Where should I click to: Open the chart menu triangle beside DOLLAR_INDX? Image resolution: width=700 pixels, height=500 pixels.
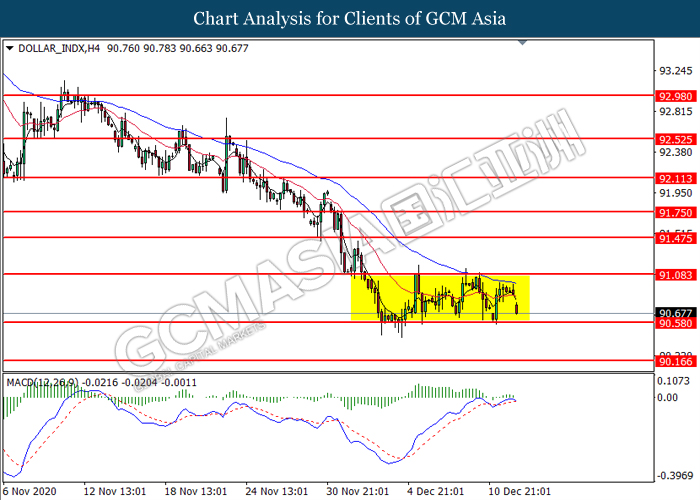pos(9,48)
